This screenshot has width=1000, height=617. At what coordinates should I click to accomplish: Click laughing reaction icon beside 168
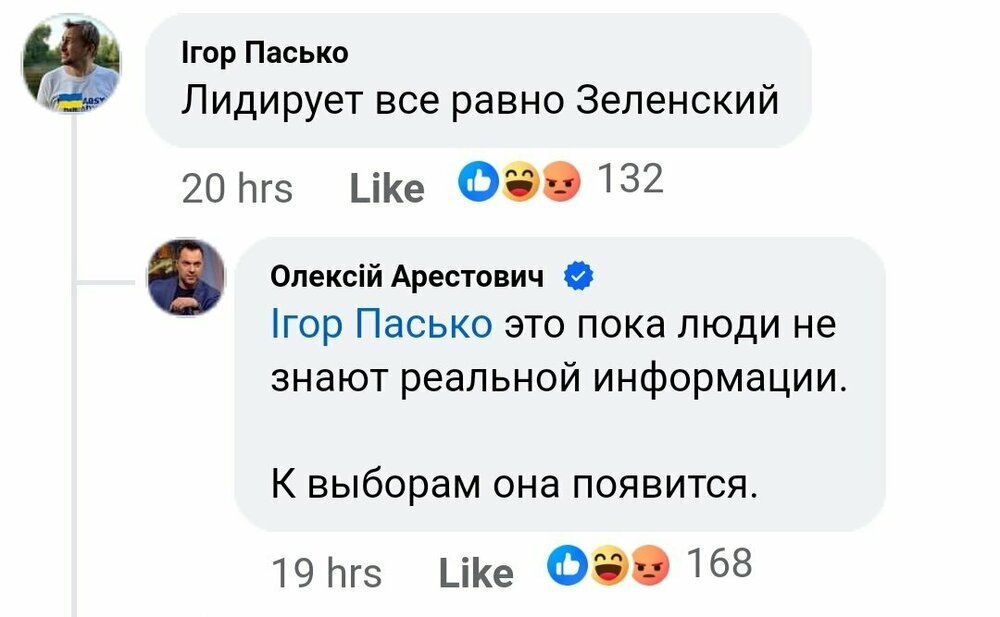click(608, 566)
